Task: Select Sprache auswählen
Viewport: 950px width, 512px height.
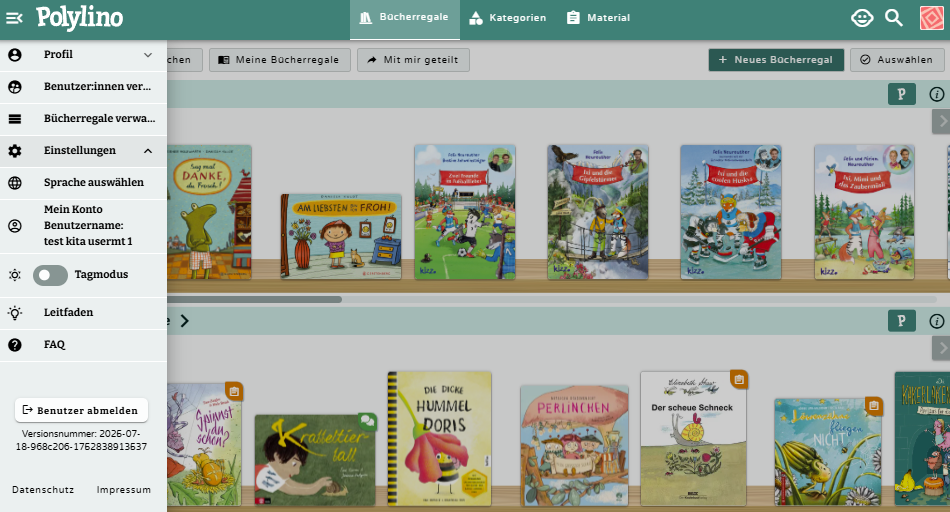Action: (x=83, y=183)
